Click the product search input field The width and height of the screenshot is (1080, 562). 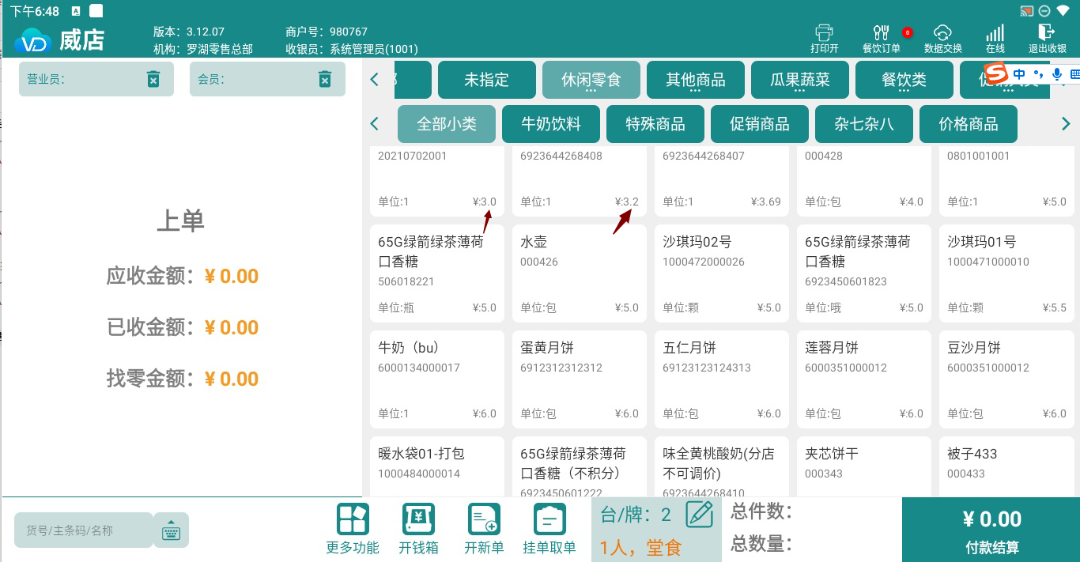(x=83, y=530)
